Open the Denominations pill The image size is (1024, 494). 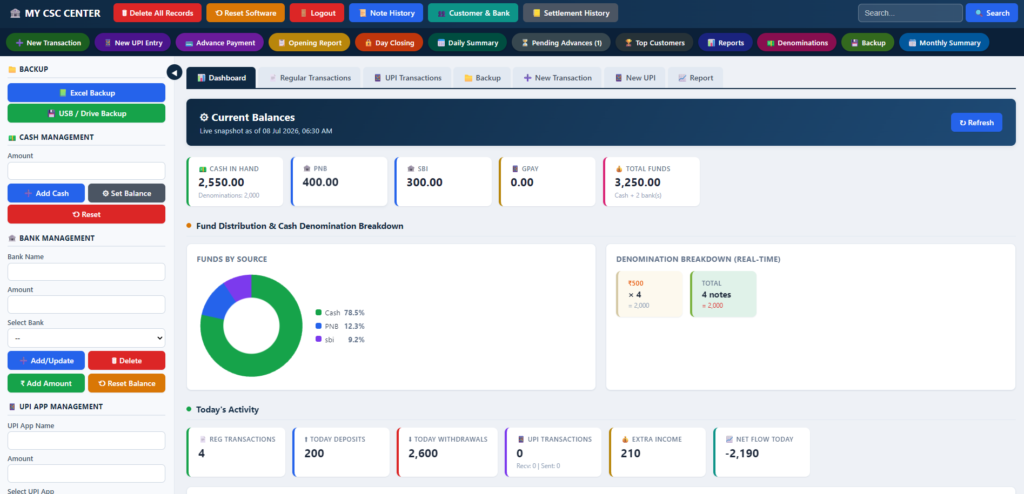pyautogui.click(x=796, y=42)
